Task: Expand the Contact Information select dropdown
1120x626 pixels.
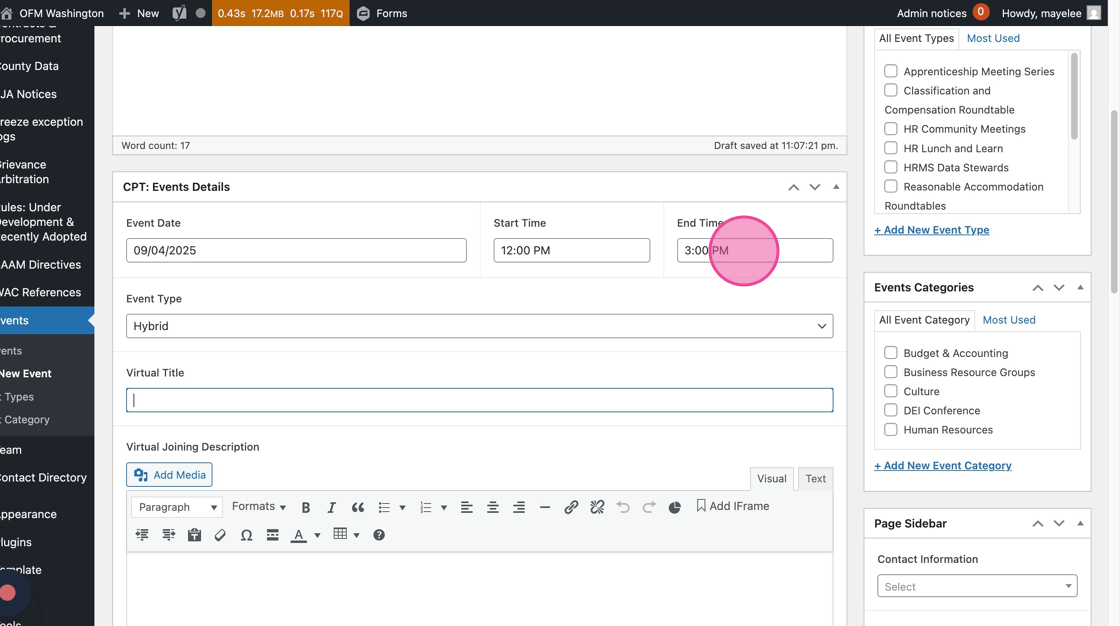Action: (976, 587)
